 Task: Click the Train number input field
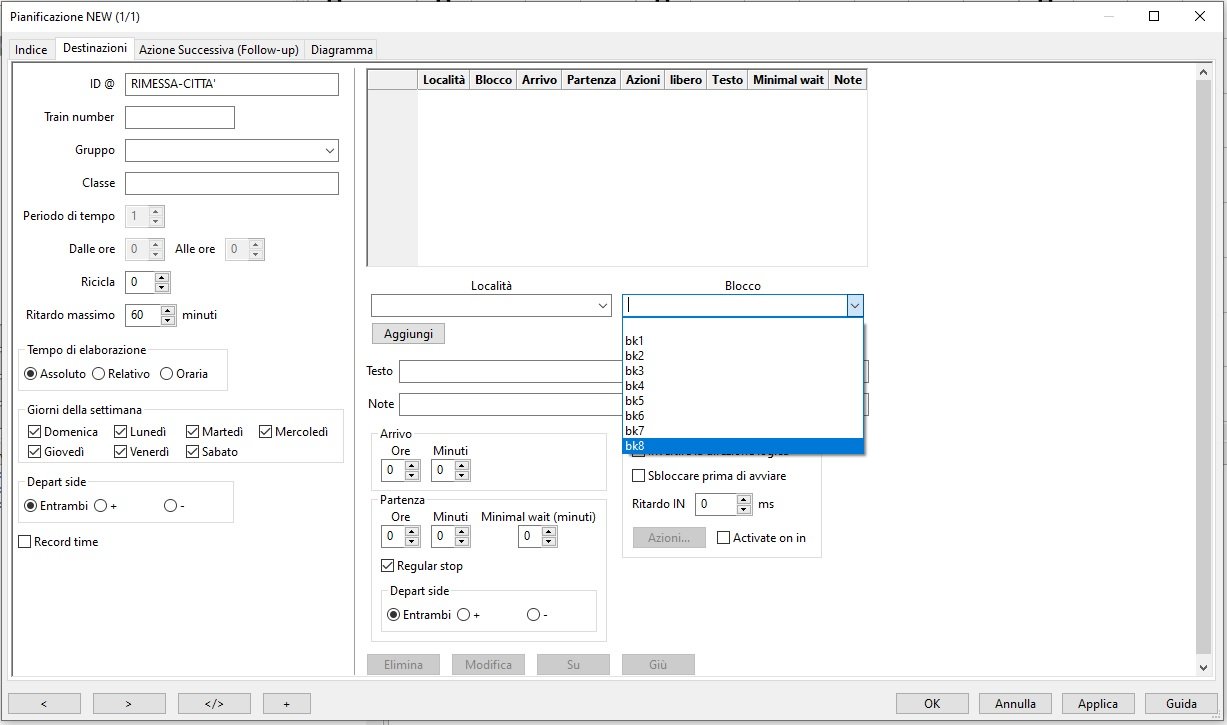click(180, 118)
